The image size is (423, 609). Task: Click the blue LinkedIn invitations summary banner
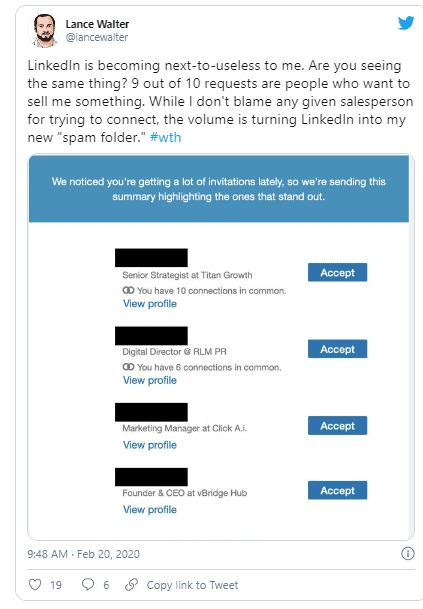(219, 189)
